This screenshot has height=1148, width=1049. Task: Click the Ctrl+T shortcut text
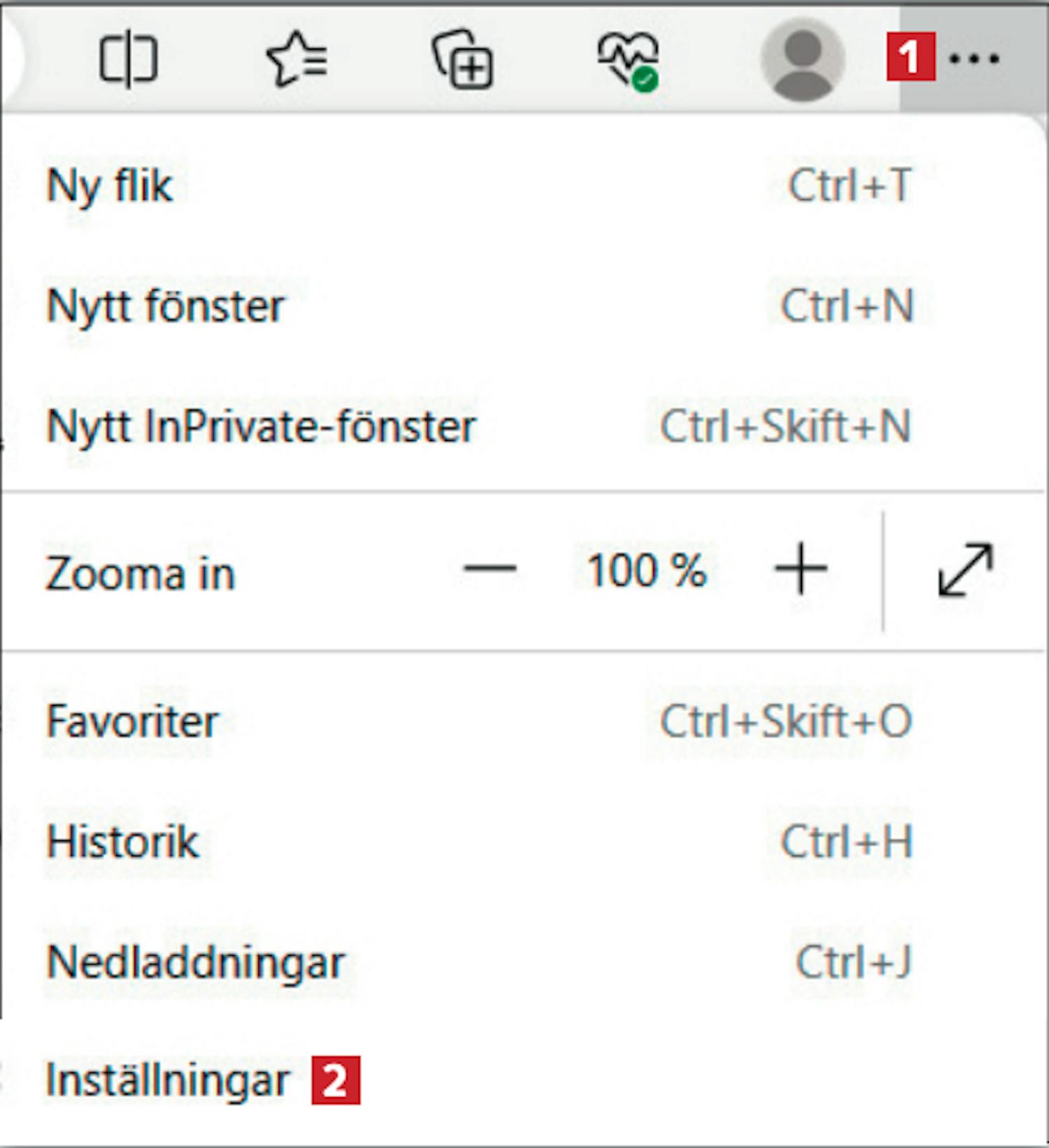(x=850, y=185)
